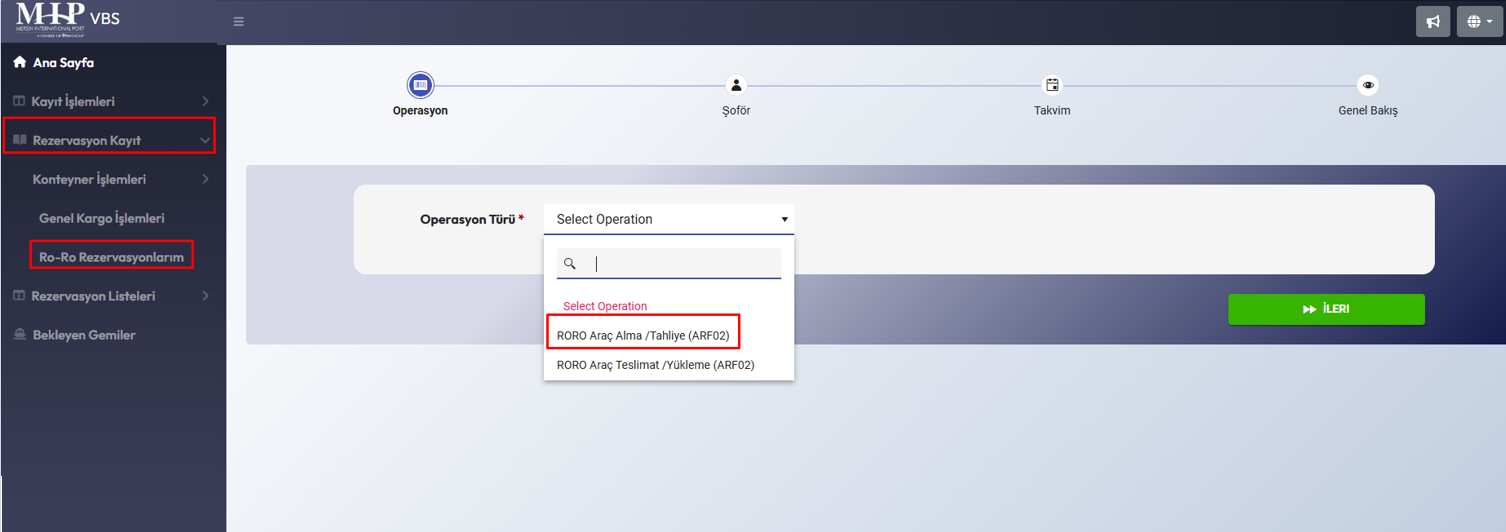Open Genel Kargo İşlemleri

(101, 218)
